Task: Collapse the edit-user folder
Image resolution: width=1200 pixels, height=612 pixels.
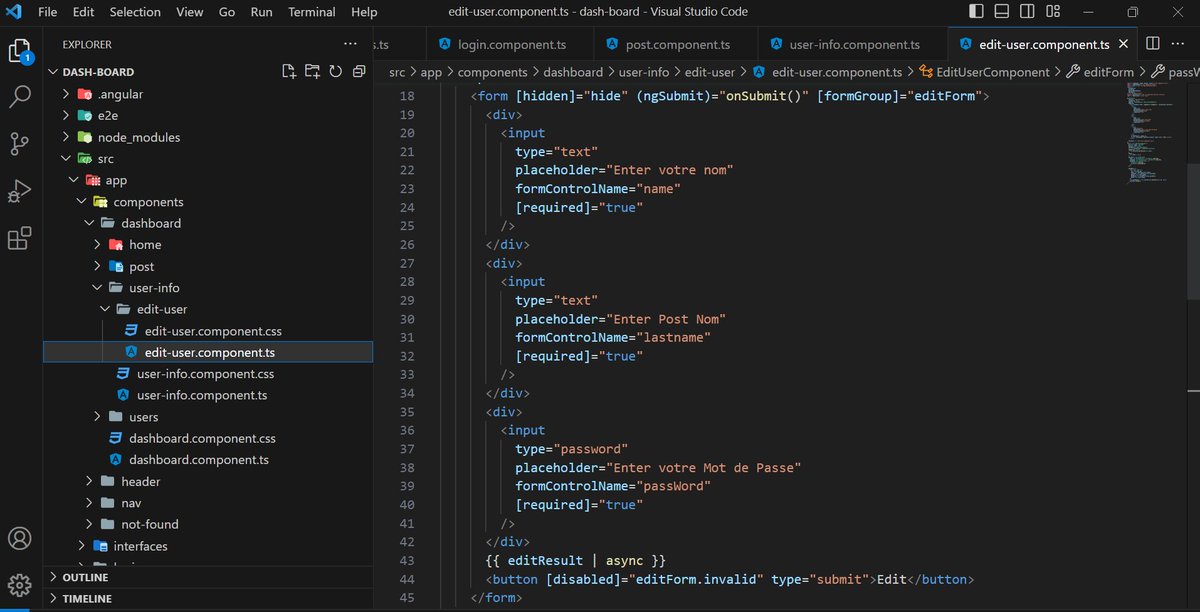Action: click(x=208, y=310)
